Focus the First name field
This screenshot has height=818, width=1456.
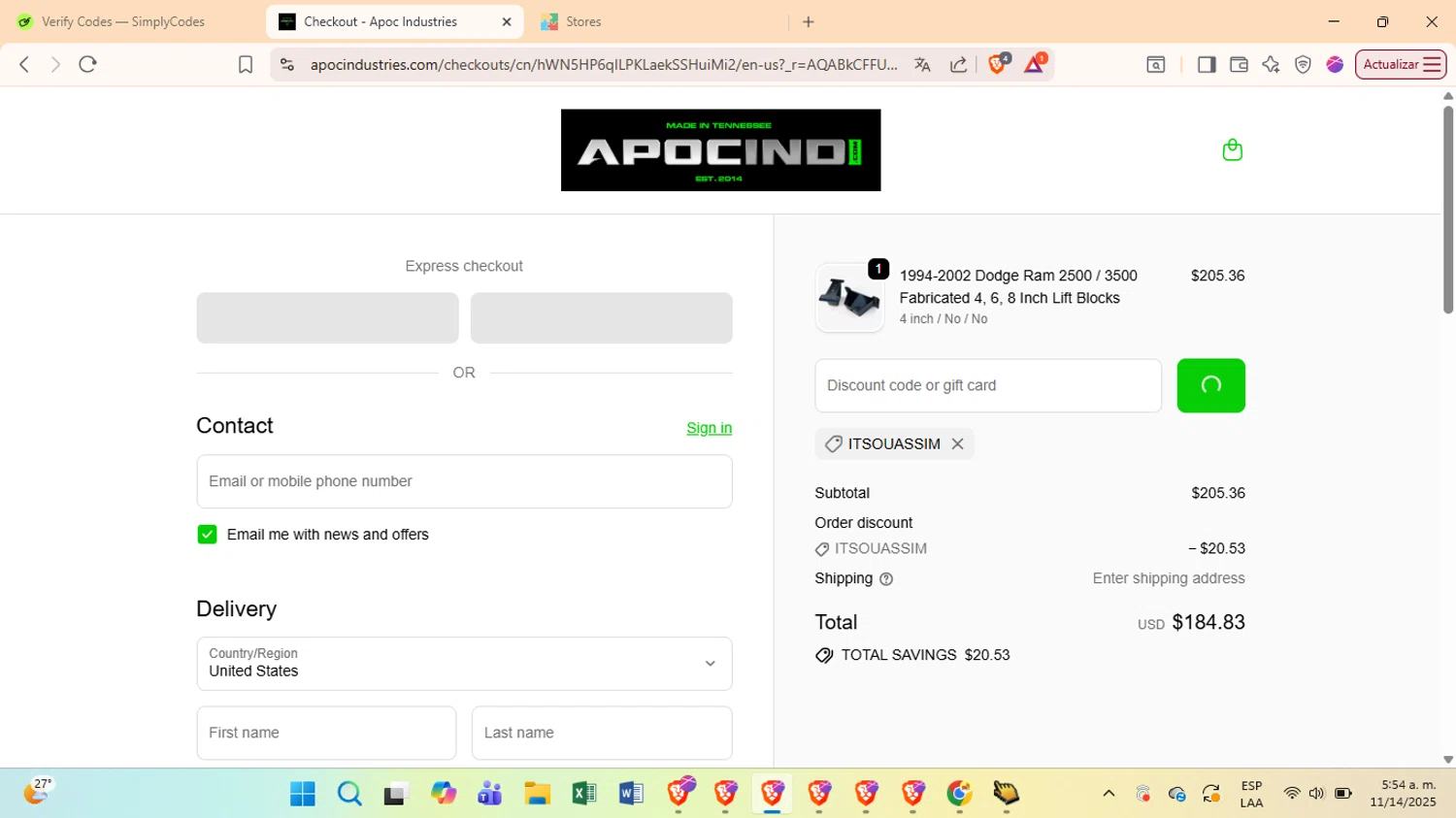pos(326,733)
